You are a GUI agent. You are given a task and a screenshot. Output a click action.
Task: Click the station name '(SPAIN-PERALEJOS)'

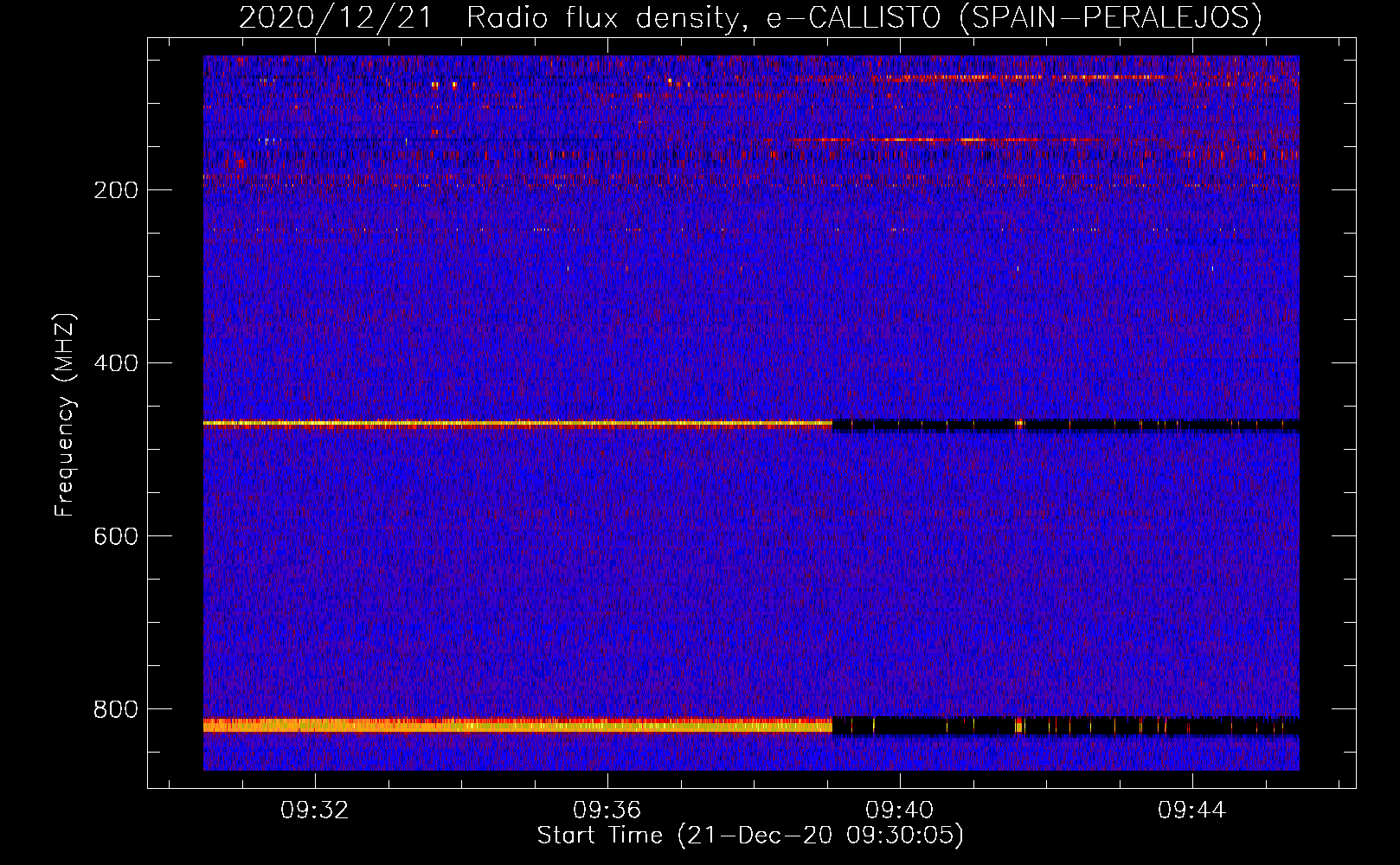click(x=1110, y=17)
